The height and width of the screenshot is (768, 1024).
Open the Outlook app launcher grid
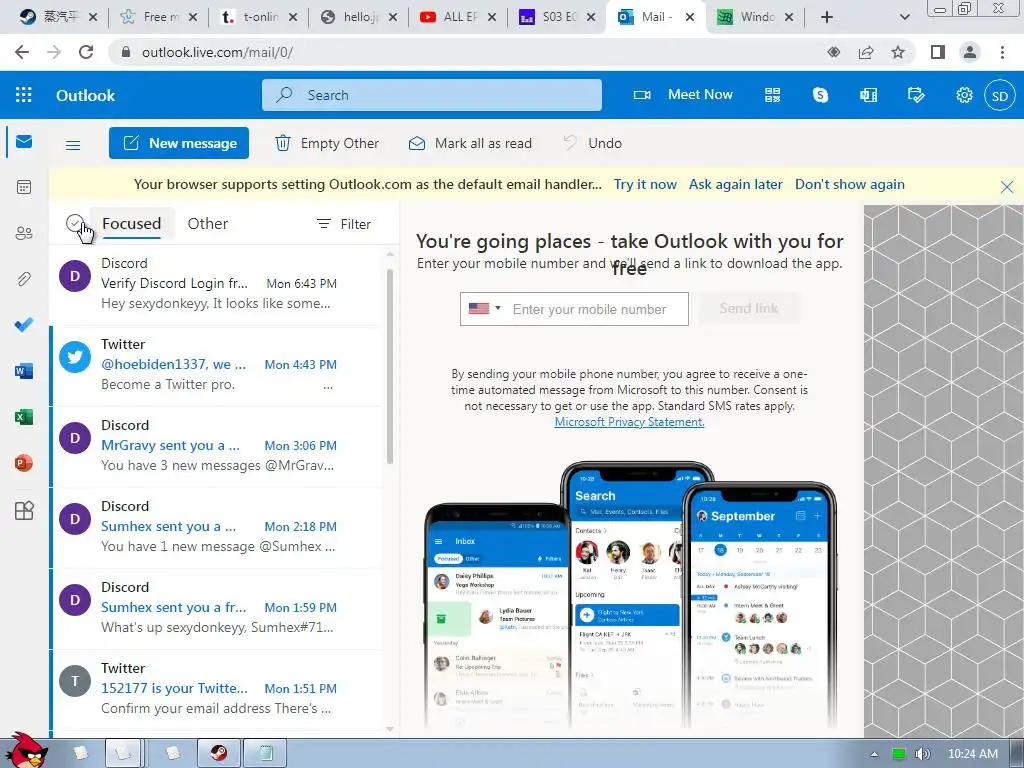(x=24, y=95)
